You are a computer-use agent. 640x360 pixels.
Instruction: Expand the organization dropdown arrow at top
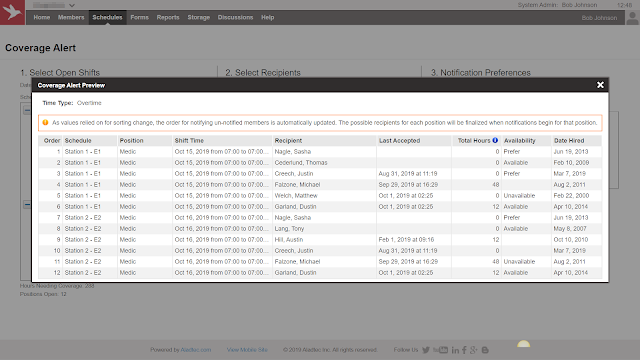pyautogui.click(x=72, y=5)
